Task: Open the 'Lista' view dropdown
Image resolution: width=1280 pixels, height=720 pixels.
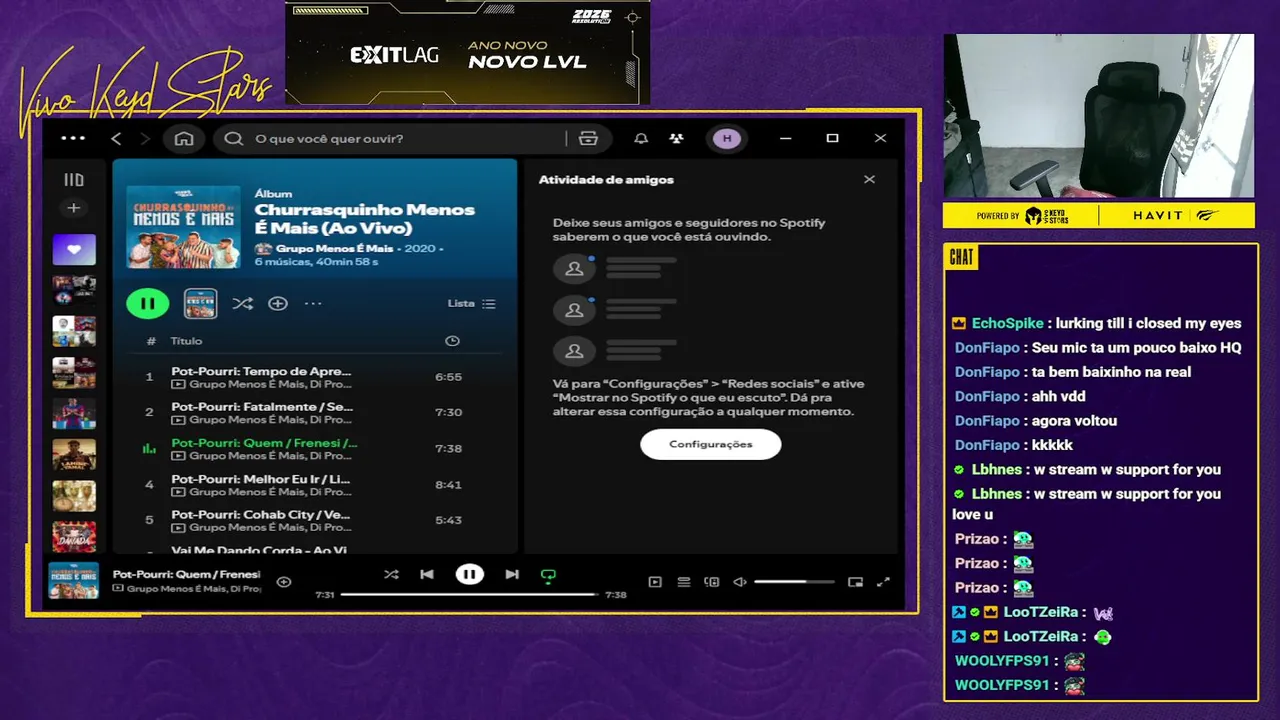Action: pos(471,303)
